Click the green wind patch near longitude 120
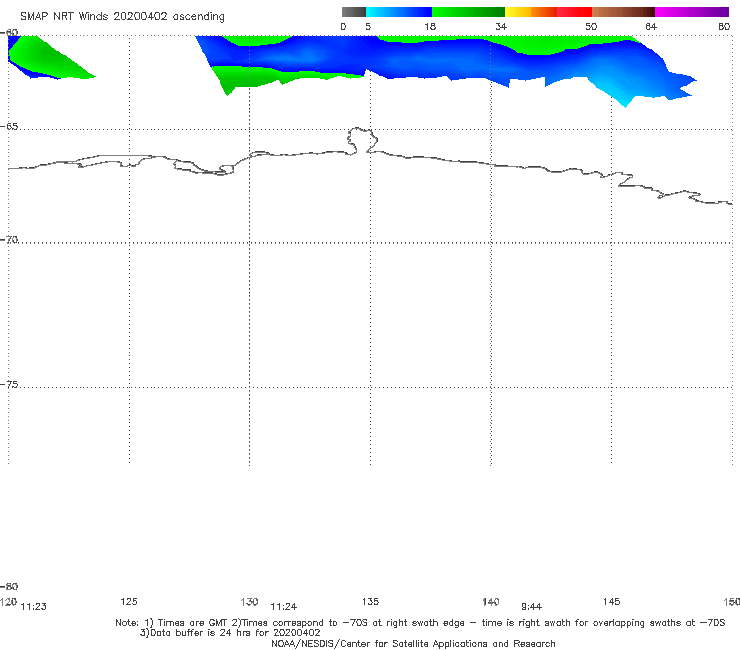This screenshot has height=650, width=740. (x=47, y=59)
